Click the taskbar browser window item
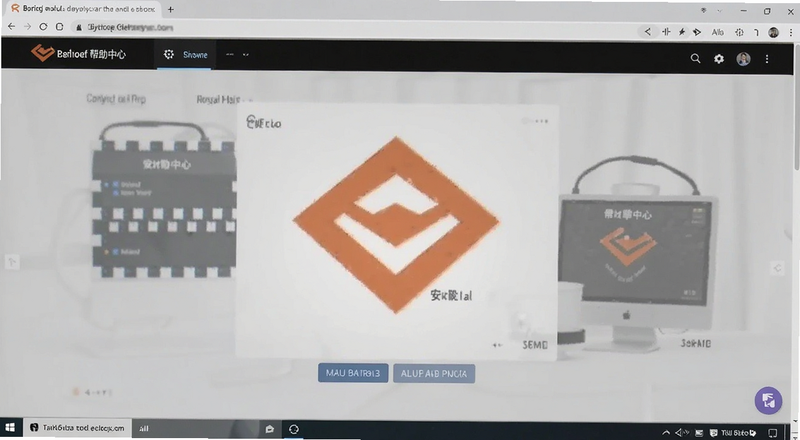 pyautogui.click(x=77, y=428)
